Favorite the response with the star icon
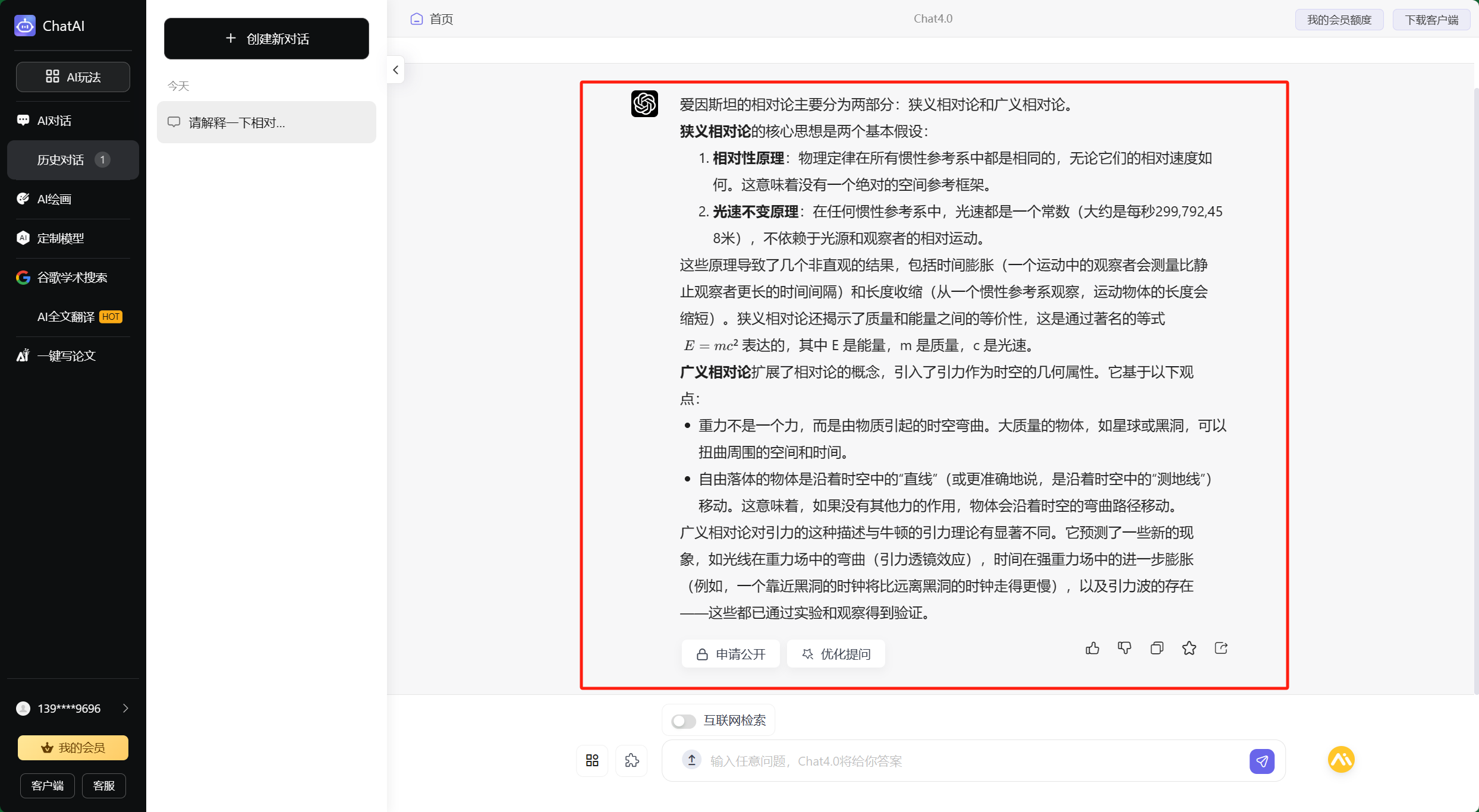Screen dimensions: 1479x812 (1189, 648)
